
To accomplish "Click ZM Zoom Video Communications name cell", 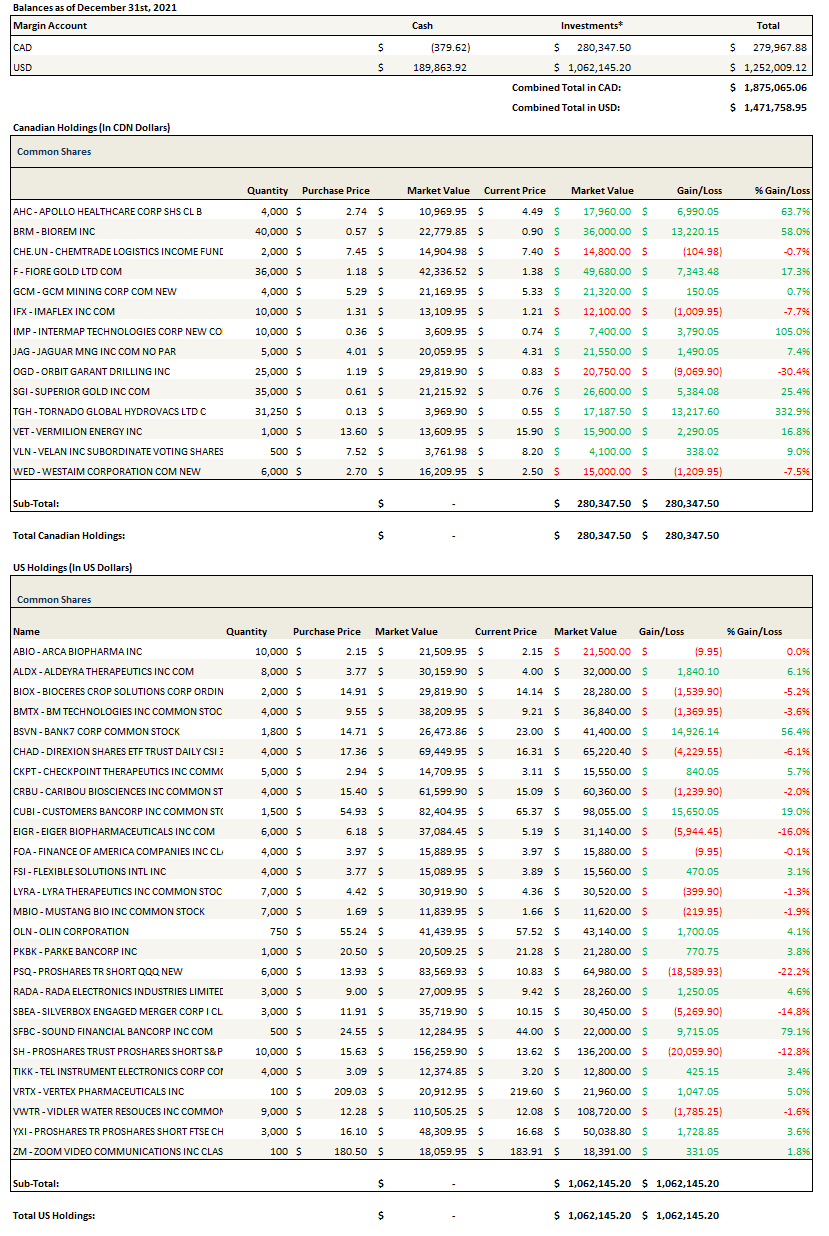I will tap(118, 1151).
